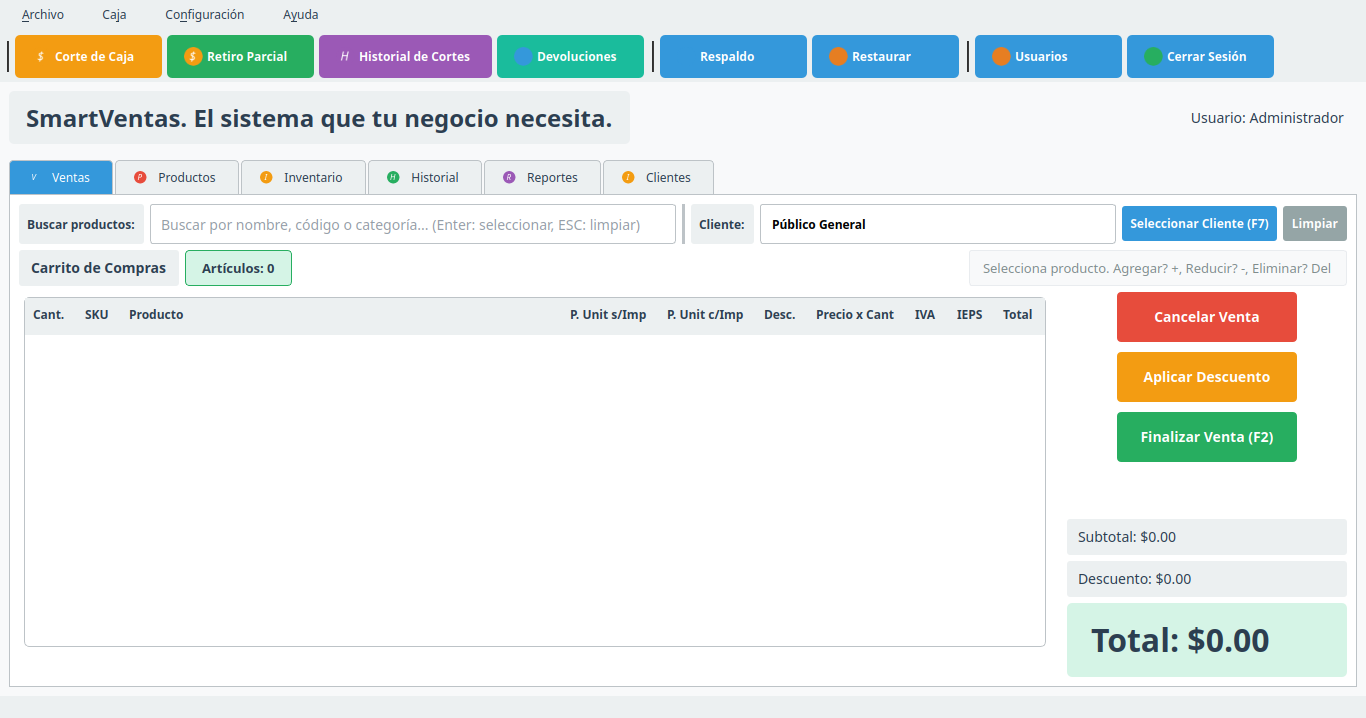This screenshot has height=718, width=1366.
Task: Click the Desc. column header
Action: click(780, 315)
